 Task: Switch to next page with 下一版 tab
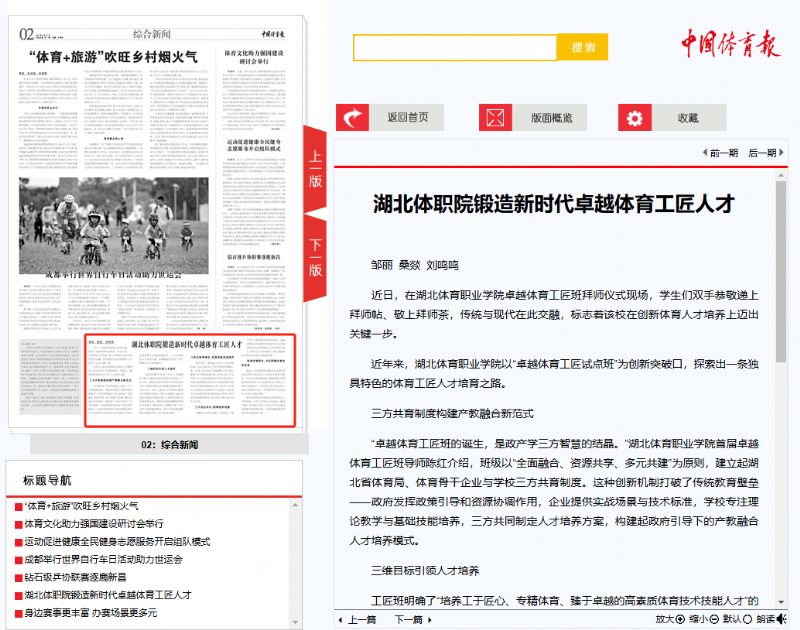315,258
